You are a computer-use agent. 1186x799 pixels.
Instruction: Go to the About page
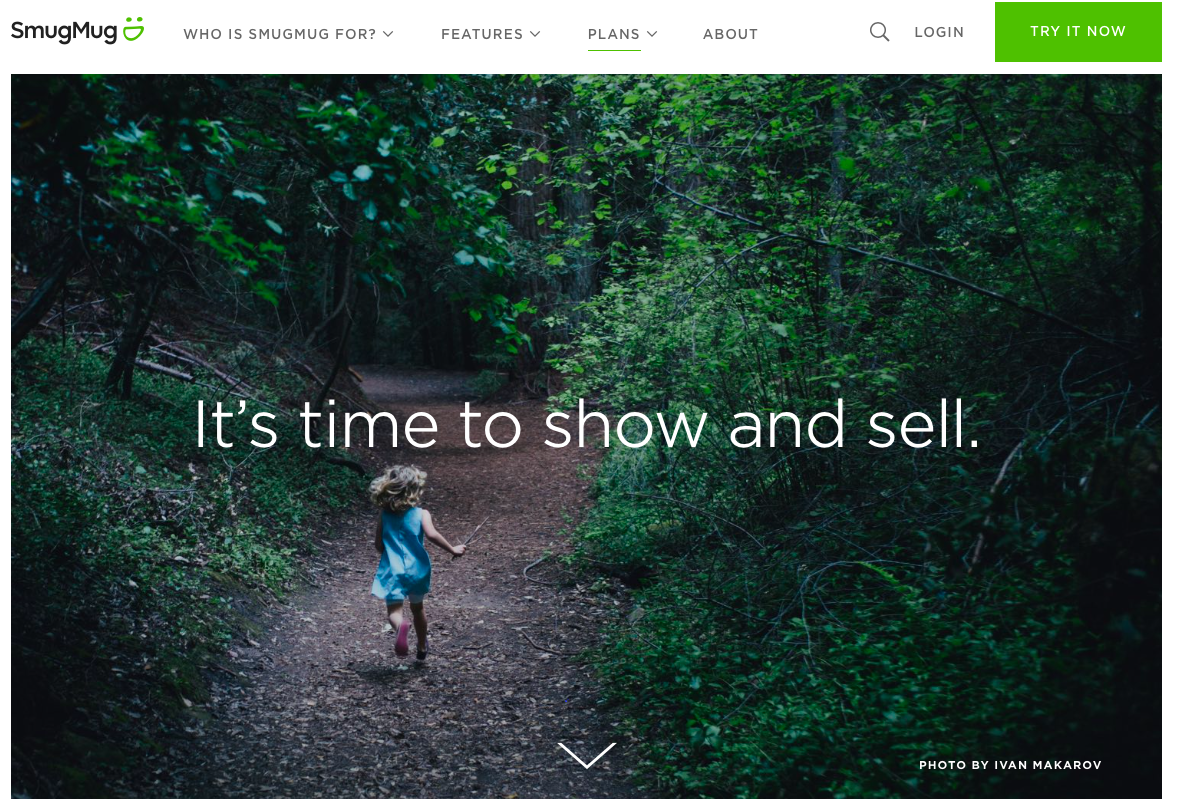point(730,34)
